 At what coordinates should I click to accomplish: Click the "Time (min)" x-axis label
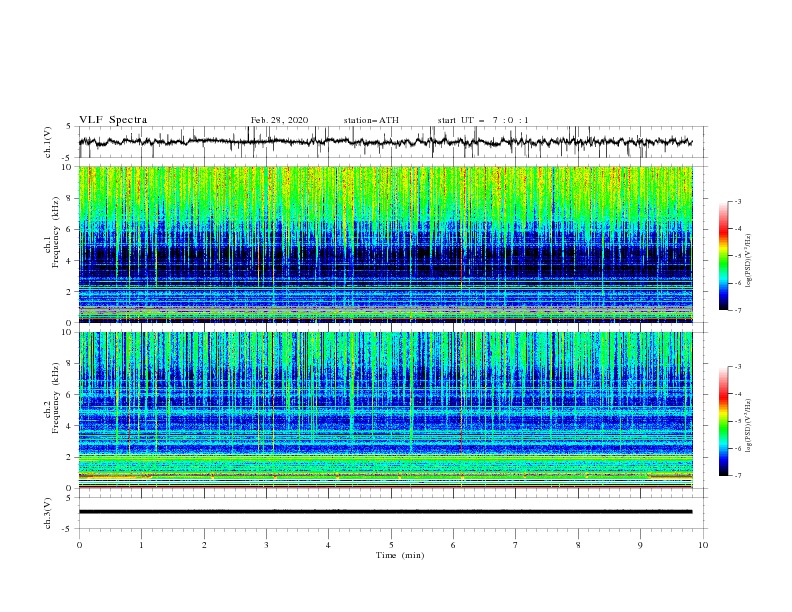400,555
